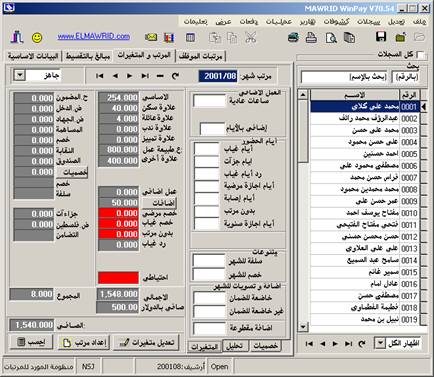Click the yellow smiley face icon
The width and height of the screenshot is (434, 377).
click(x=37, y=37)
